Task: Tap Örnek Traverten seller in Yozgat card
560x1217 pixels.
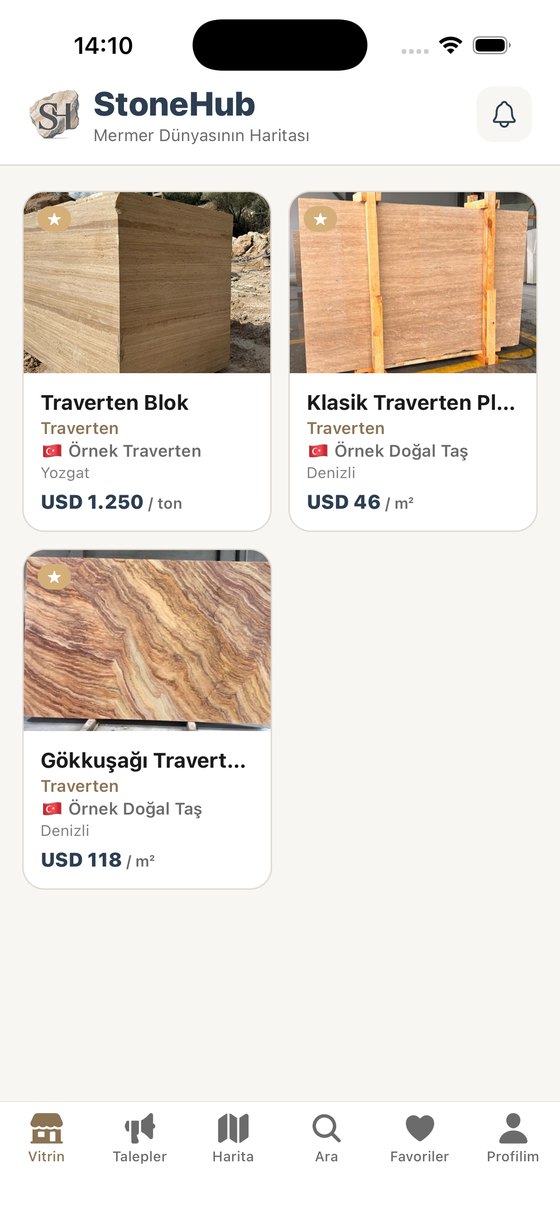Action: point(121,451)
